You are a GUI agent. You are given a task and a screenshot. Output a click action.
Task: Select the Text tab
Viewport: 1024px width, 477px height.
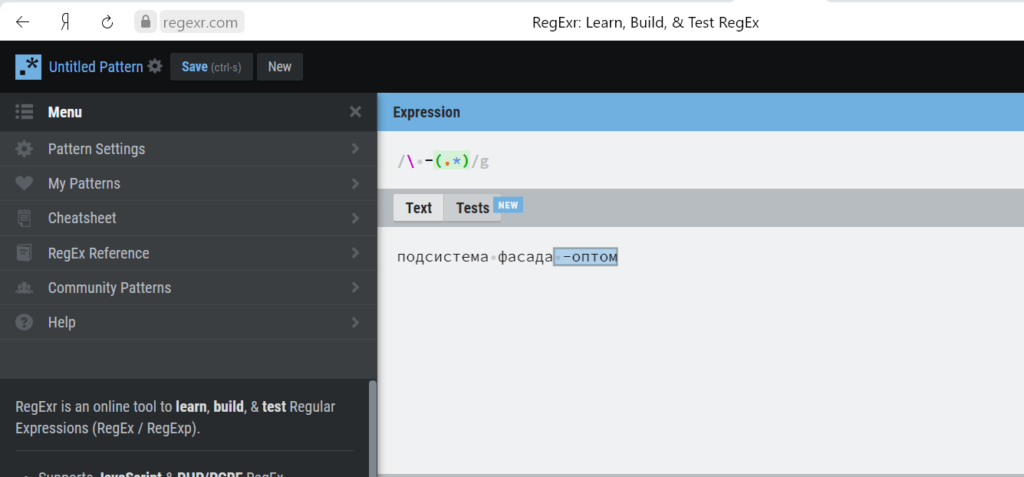(x=418, y=208)
